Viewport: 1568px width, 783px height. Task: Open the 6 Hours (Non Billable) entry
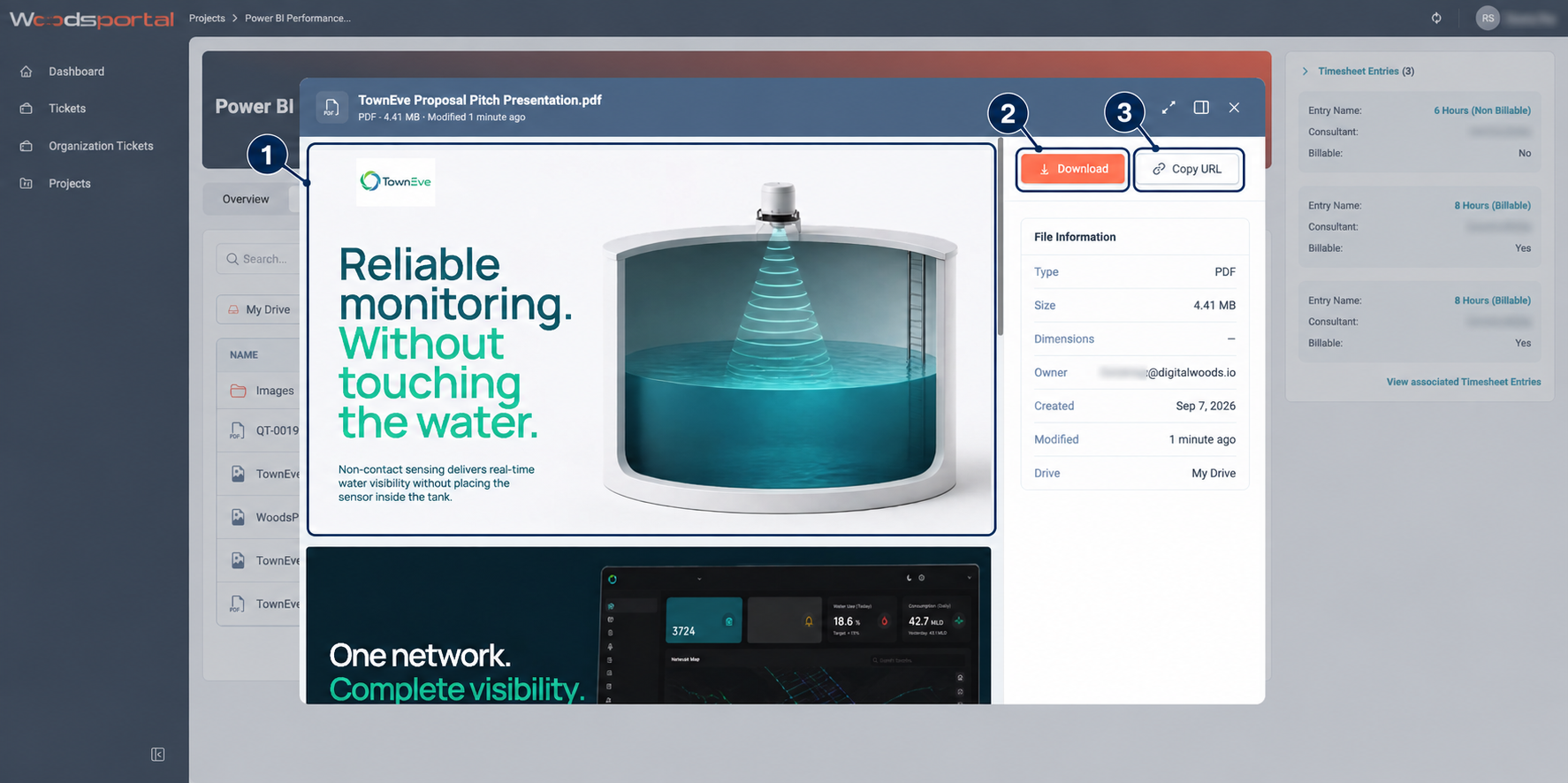pyautogui.click(x=1482, y=110)
